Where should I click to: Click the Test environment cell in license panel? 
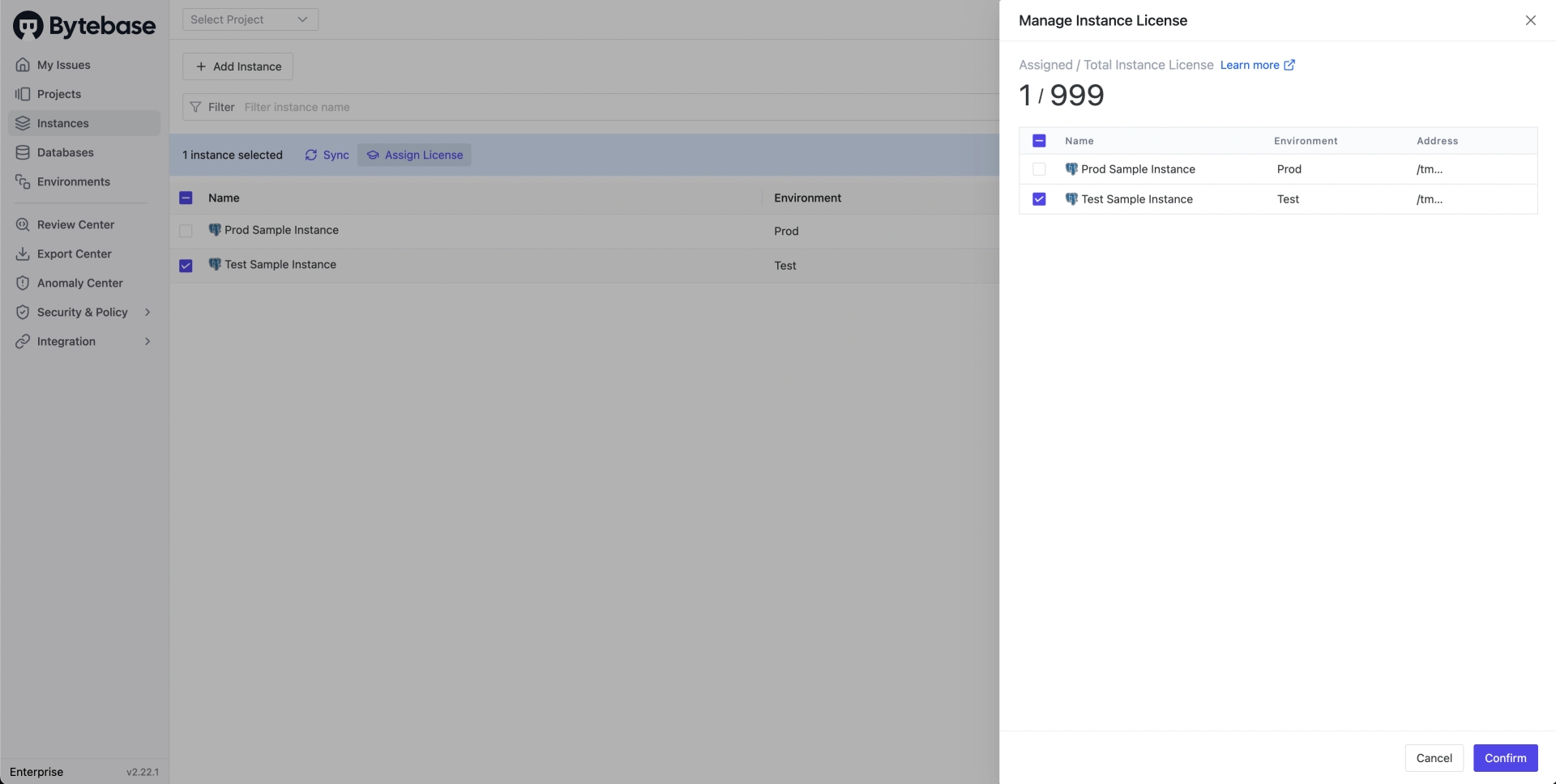[1288, 198]
